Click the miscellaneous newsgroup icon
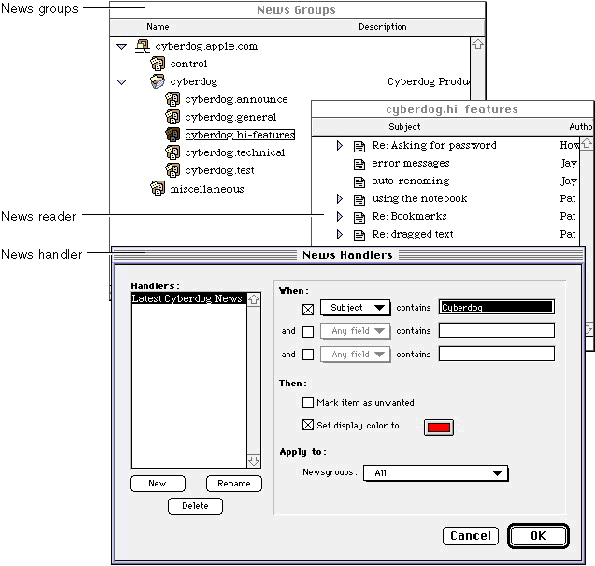 (157, 188)
